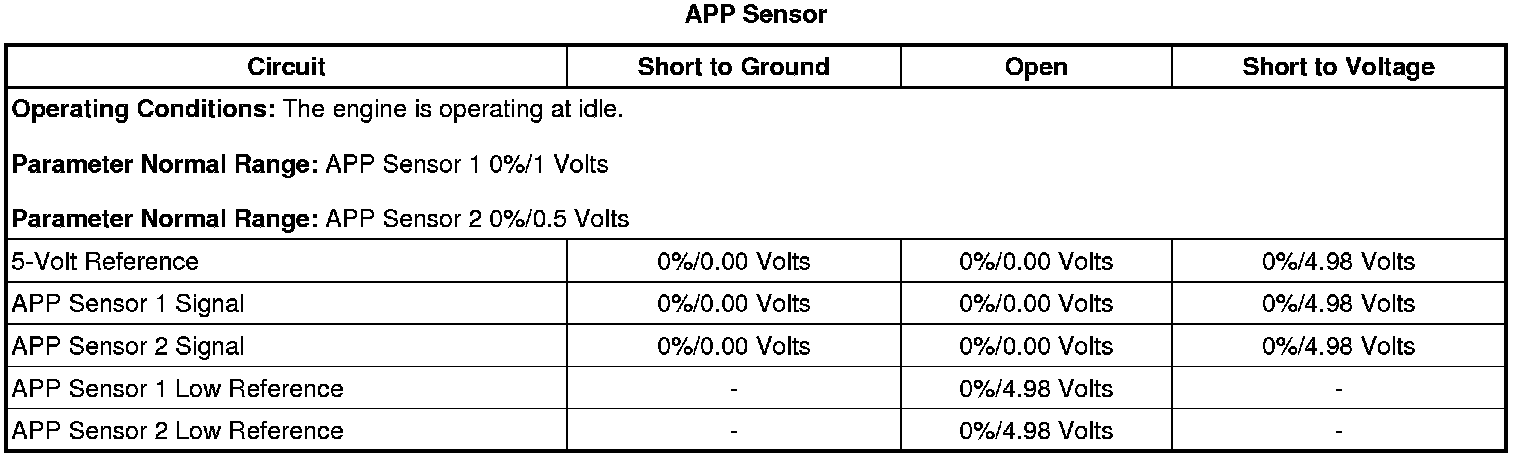The image size is (1520, 458).
Task: Select 5-Volt Reference Short to Voltage value
Action: tap(1338, 262)
